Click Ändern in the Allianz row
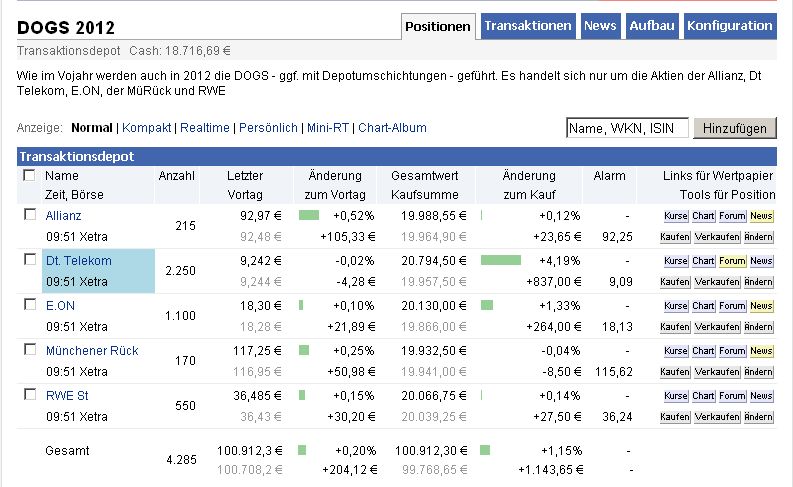Viewport: 793px width, 487px height. point(759,237)
